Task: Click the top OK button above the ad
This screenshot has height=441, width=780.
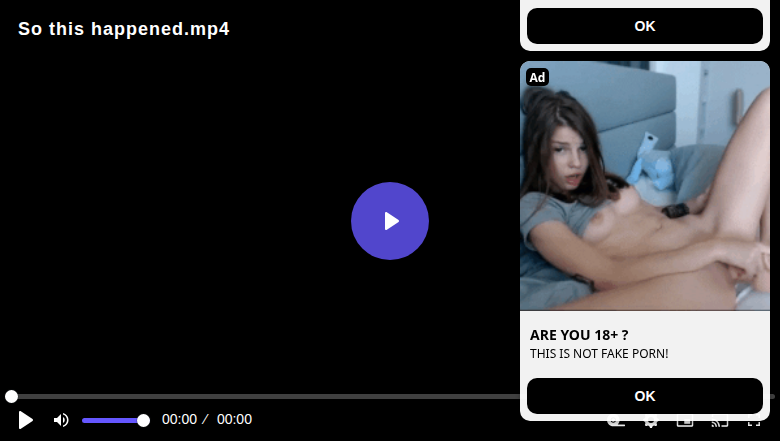Action: 645,26
